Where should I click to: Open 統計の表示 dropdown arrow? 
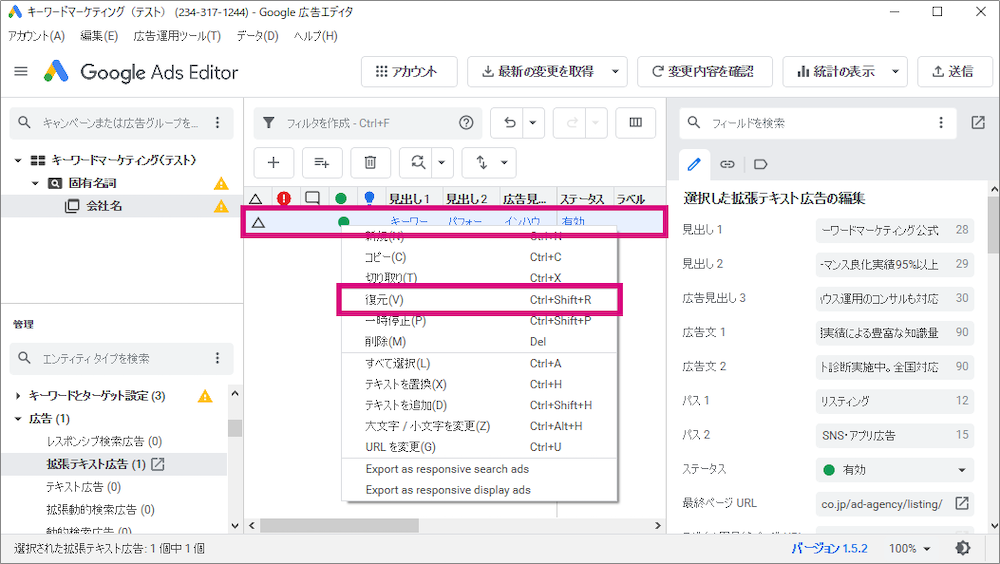895,71
